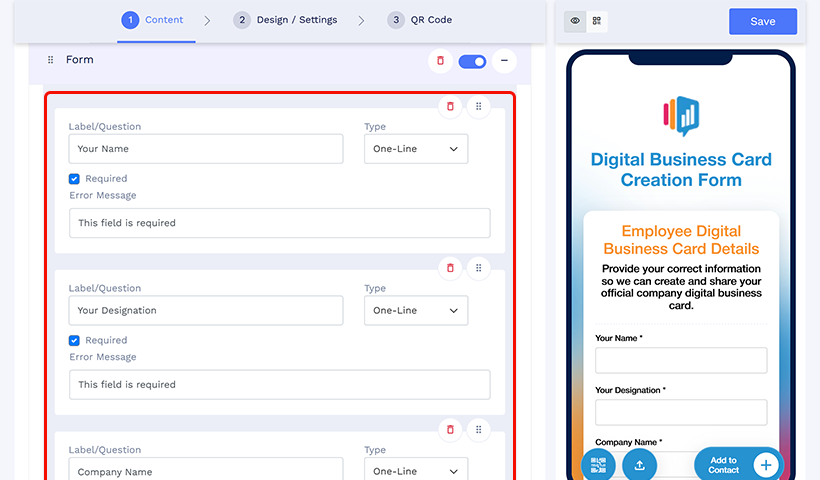The width and height of the screenshot is (820, 480).
Task: Click drag handle of Your Name field
Action: click(479, 106)
